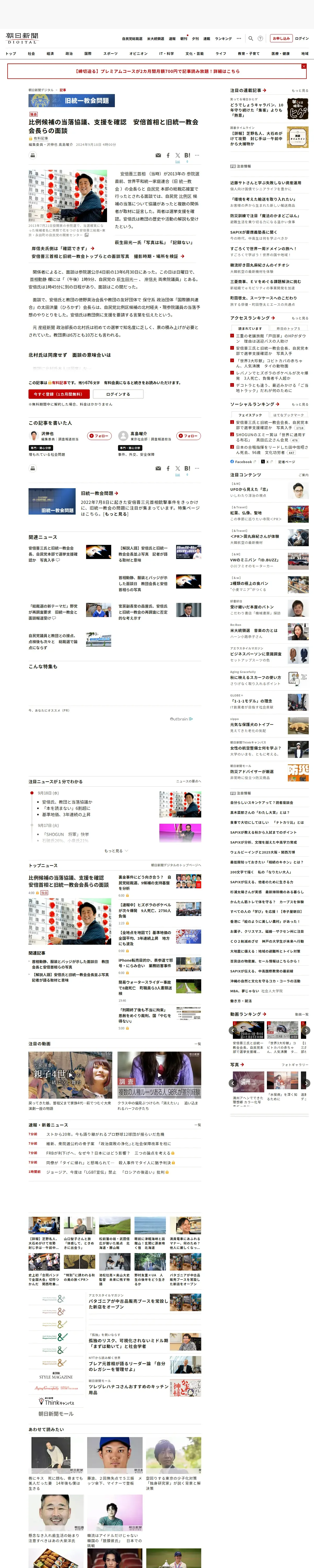Expand 北村氏は同席せず 面談の意味合いは section

pos(70,355)
